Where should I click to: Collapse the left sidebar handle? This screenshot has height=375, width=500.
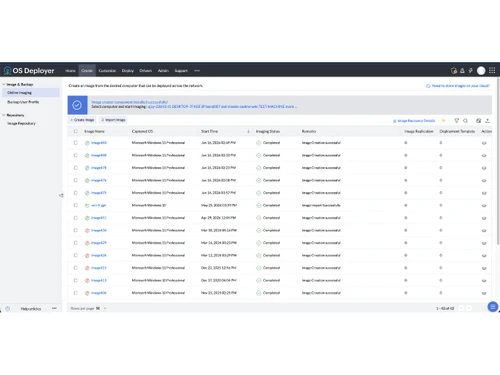tap(61, 195)
